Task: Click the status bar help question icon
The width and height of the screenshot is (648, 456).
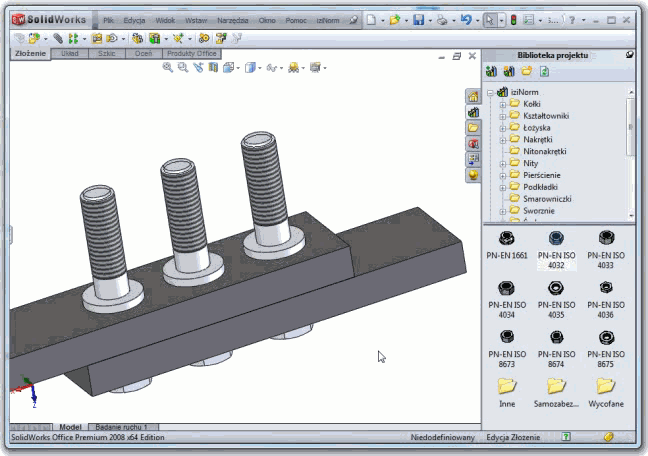Action: 566,437
